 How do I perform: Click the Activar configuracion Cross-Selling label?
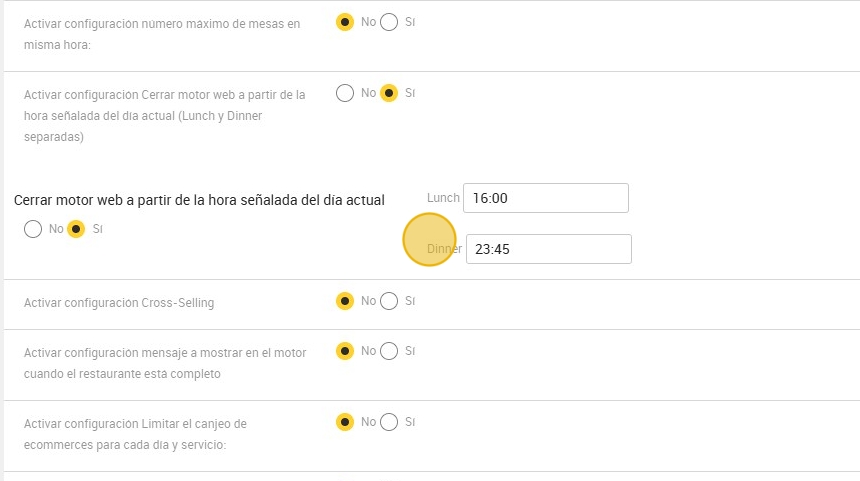(118, 302)
